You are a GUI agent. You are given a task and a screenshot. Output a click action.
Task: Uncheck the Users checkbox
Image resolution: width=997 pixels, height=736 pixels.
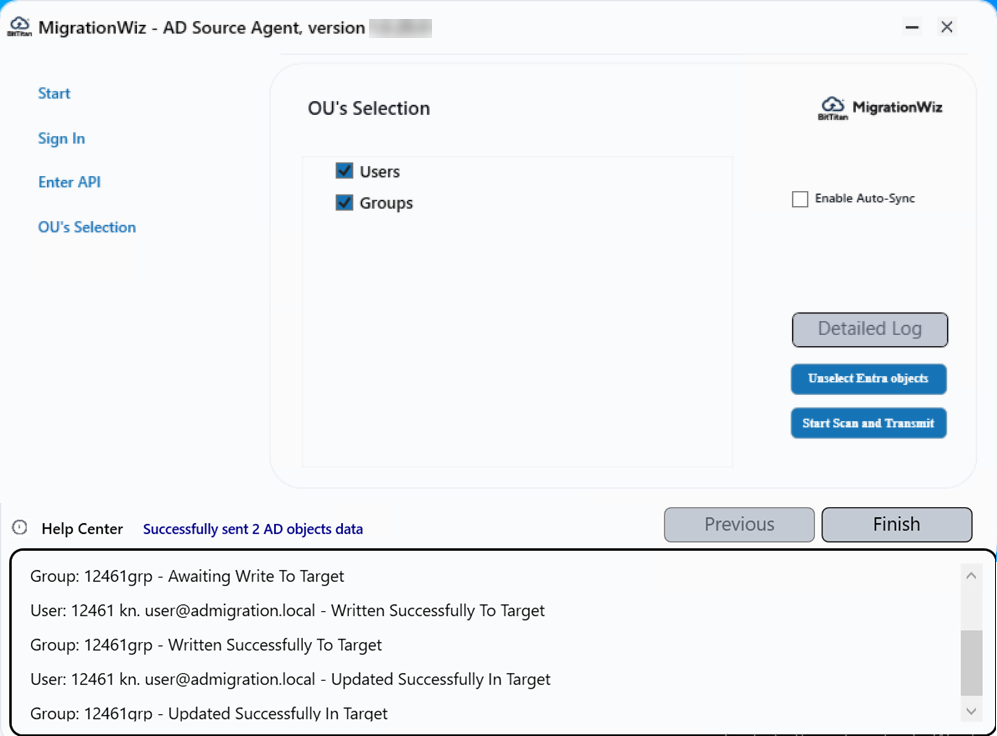click(x=345, y=171)
